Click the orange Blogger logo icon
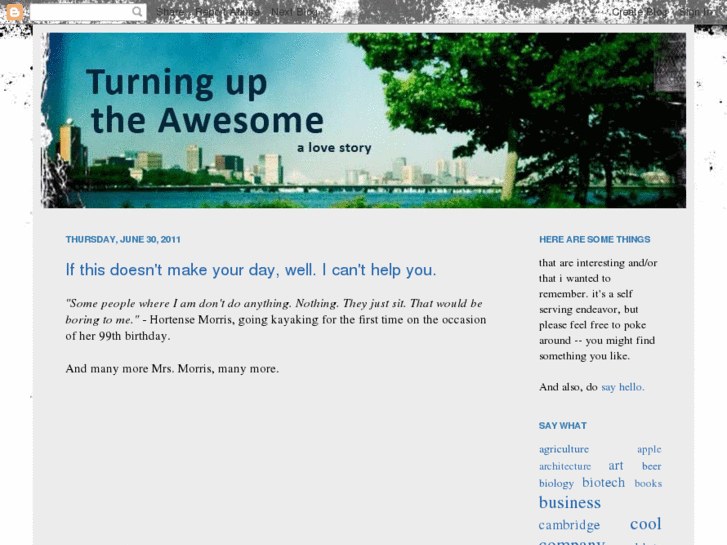 (14, 12)
